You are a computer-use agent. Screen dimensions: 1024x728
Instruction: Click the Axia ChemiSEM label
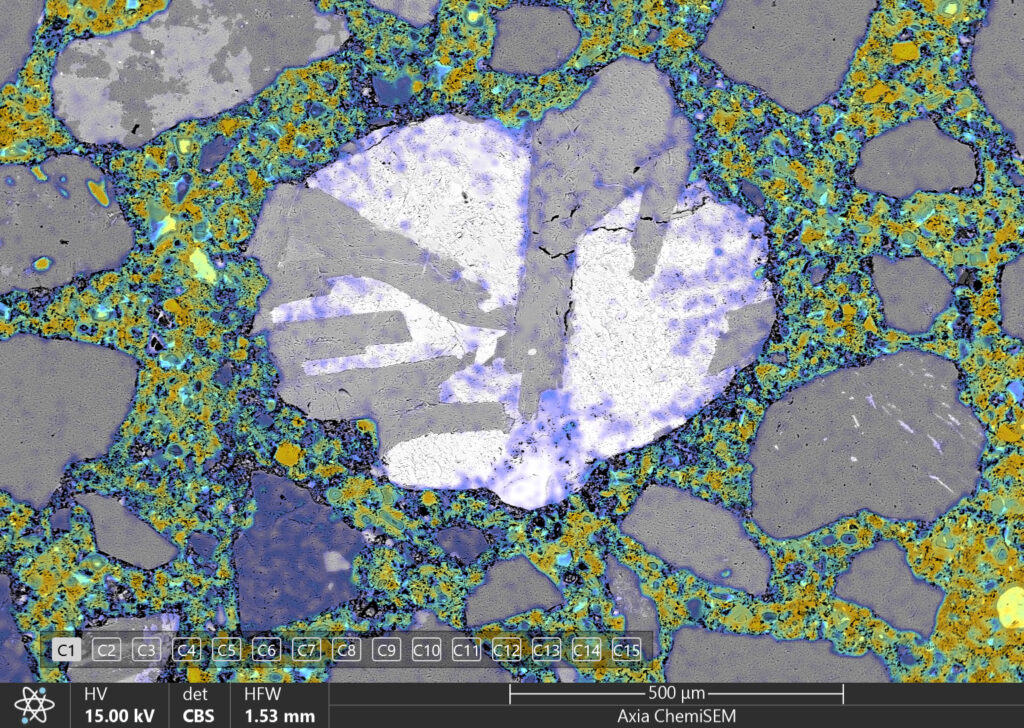676,716
